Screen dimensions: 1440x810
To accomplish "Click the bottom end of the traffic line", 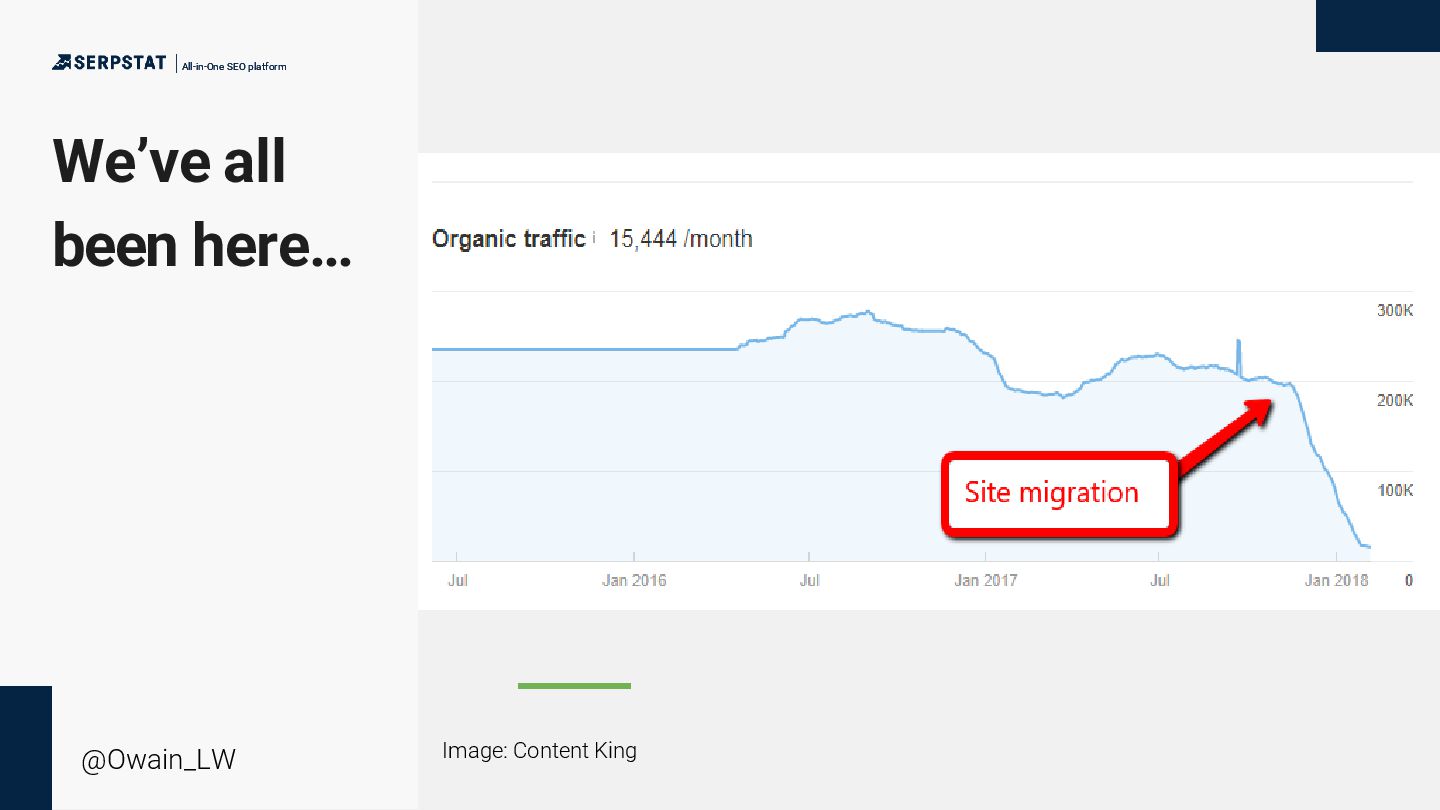I will (x=1368, y=546).
